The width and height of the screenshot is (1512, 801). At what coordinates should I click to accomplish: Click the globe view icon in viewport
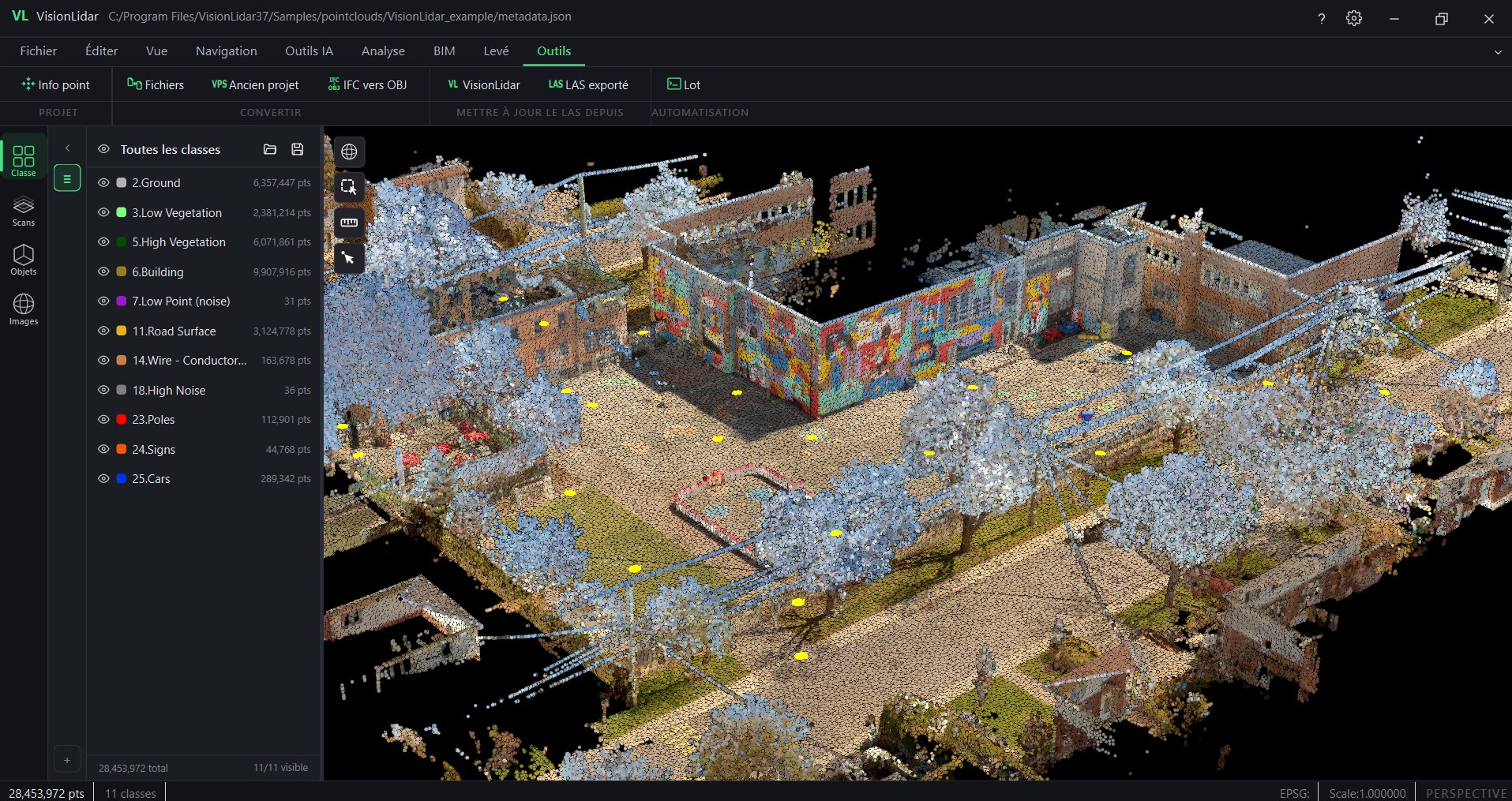pos(349,152)
